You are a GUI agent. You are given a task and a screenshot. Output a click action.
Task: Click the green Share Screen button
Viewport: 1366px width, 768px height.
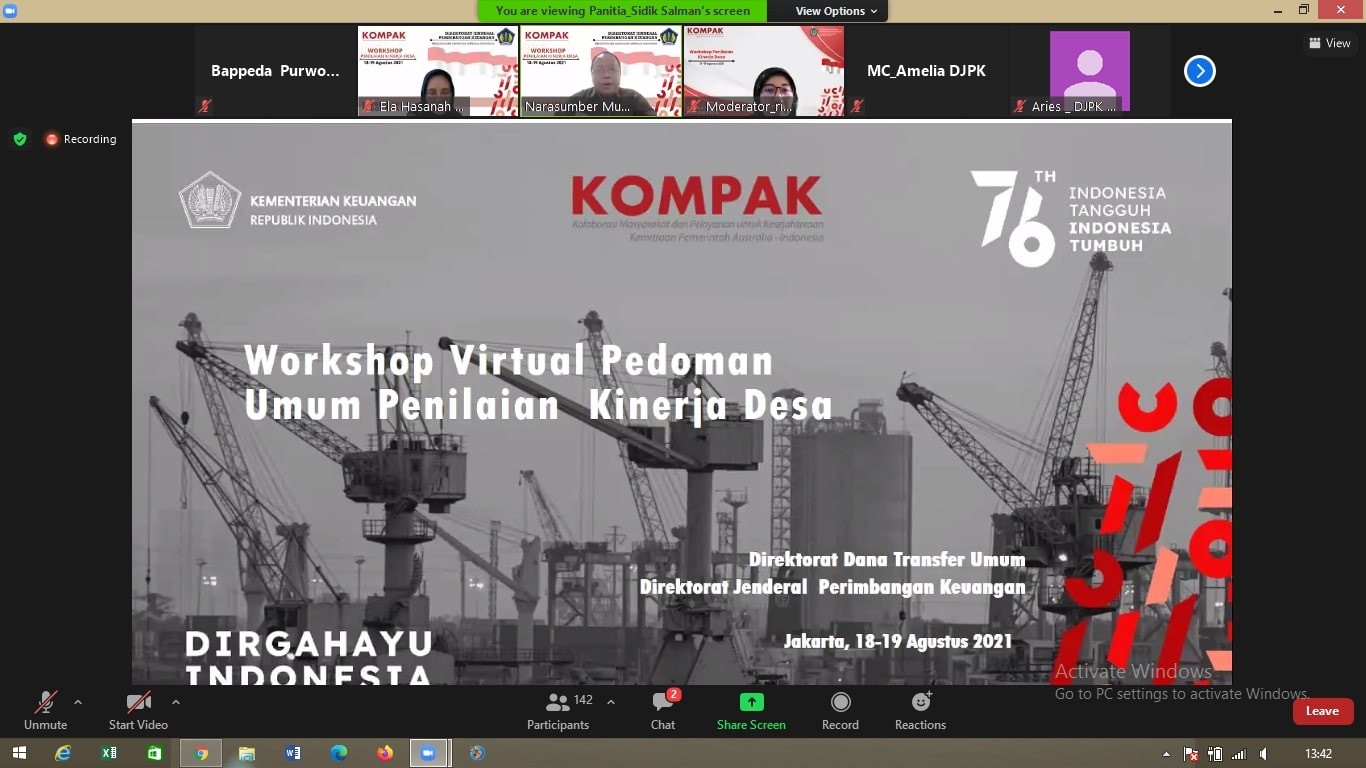tap(751, 711)
